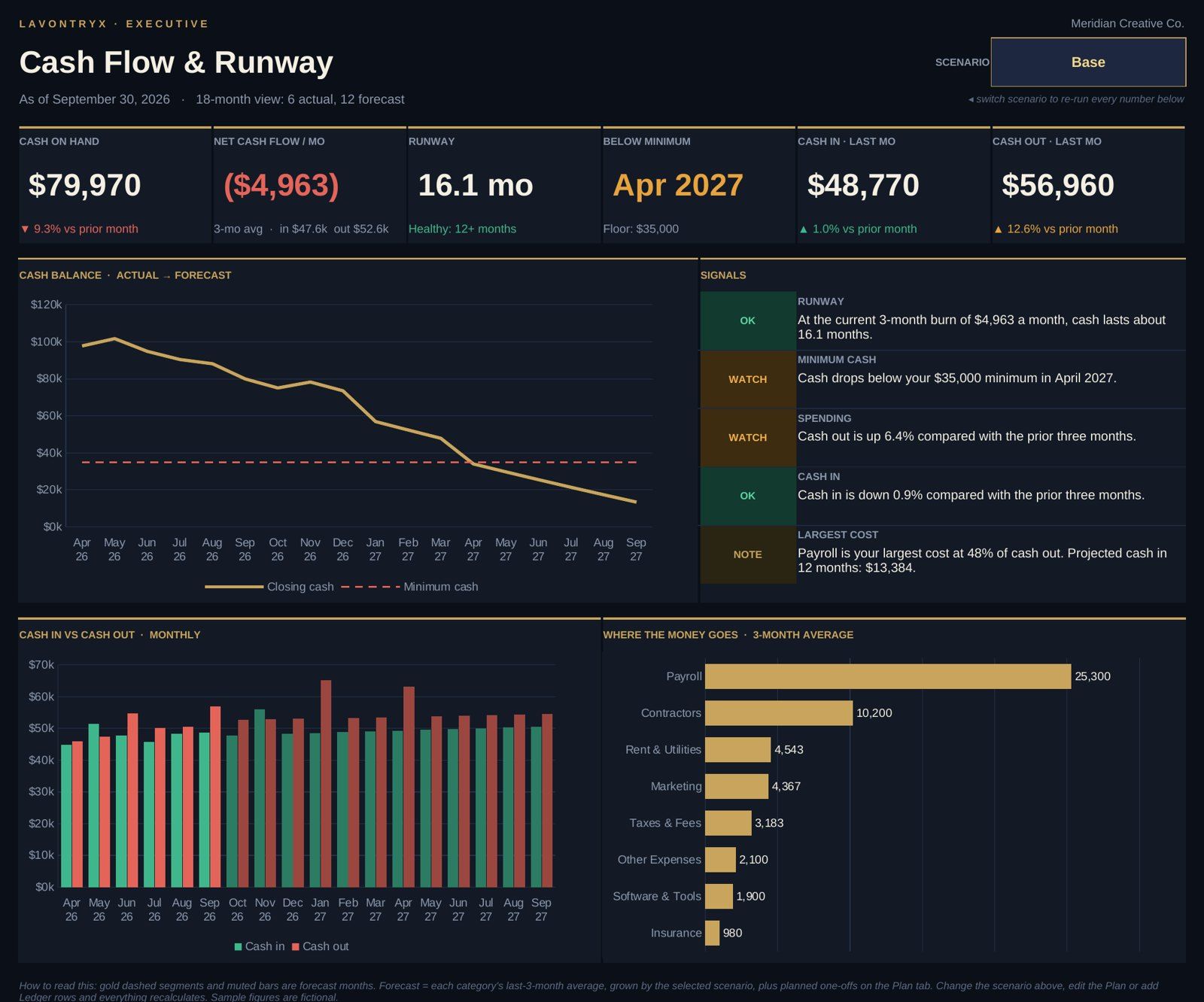Click the 12.6% vs prior month indicator
1204x1002 pixels.
click(1056, 229)
